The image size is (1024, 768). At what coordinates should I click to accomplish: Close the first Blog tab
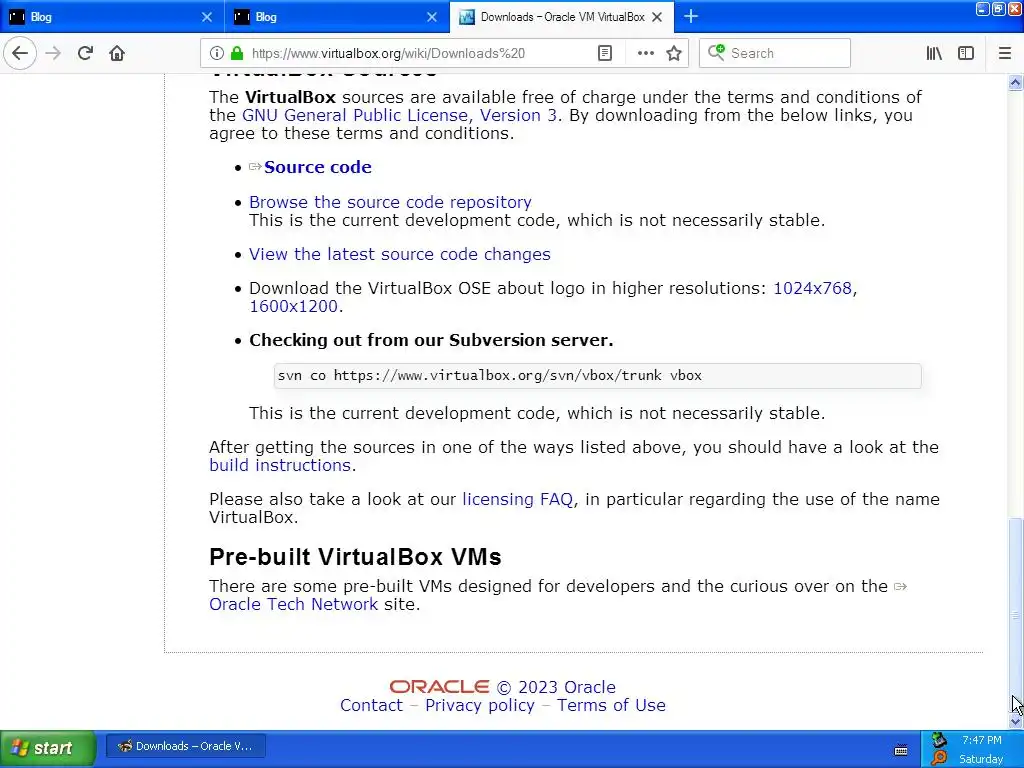[207, 17]
